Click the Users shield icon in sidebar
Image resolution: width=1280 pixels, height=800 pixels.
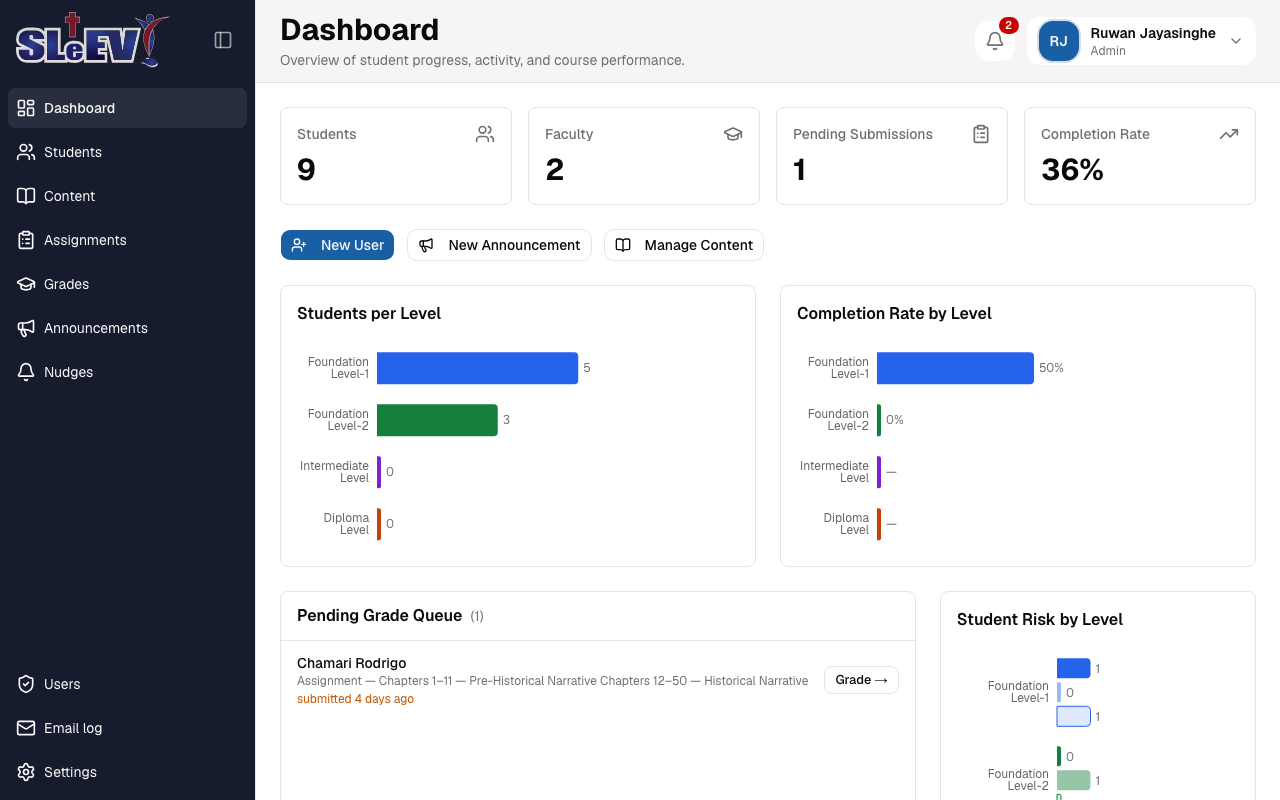pos(26,684)
